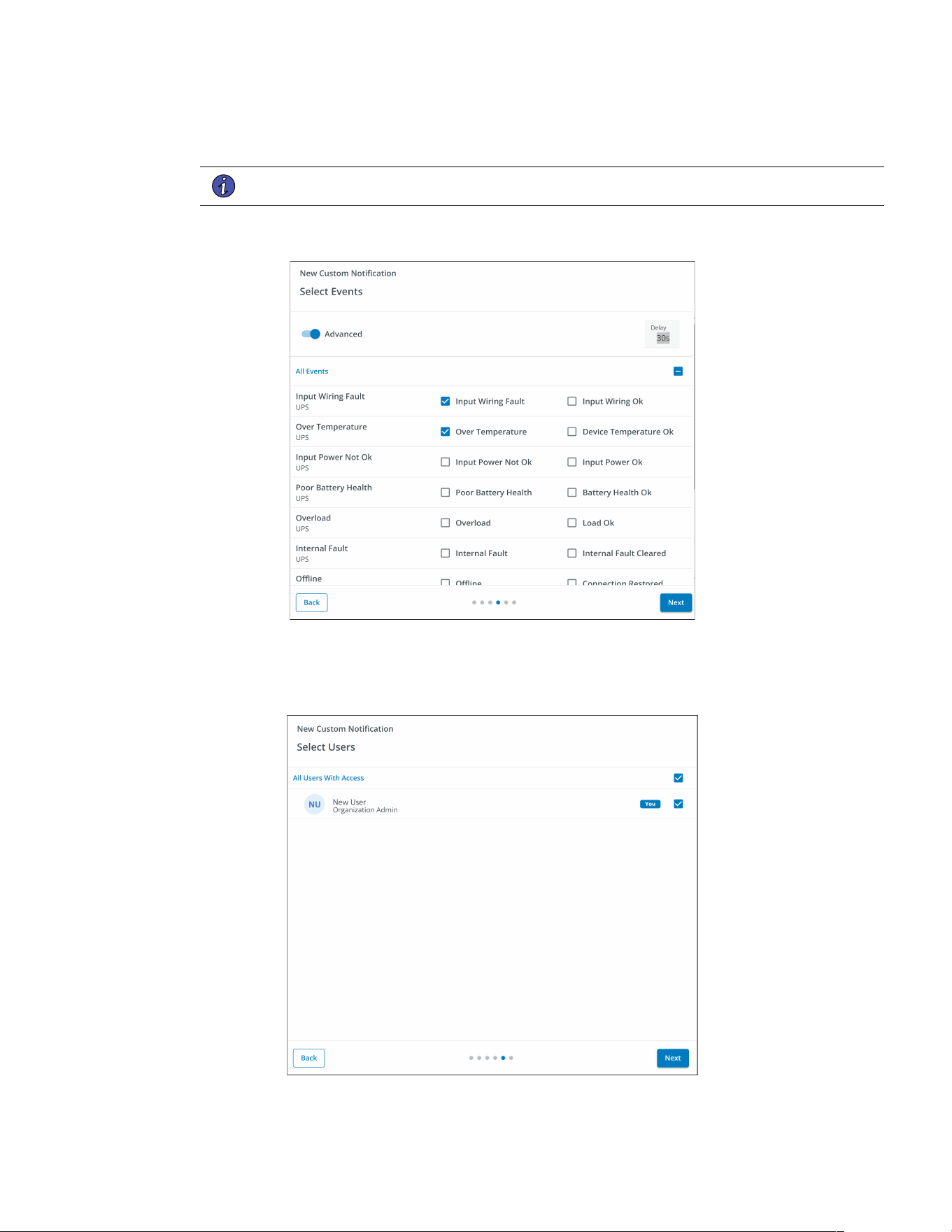Check the Input Wiring Ok checkbox
Viewport: 952px width, 1232px height.
pyautogui.click(x=571, y=402)
